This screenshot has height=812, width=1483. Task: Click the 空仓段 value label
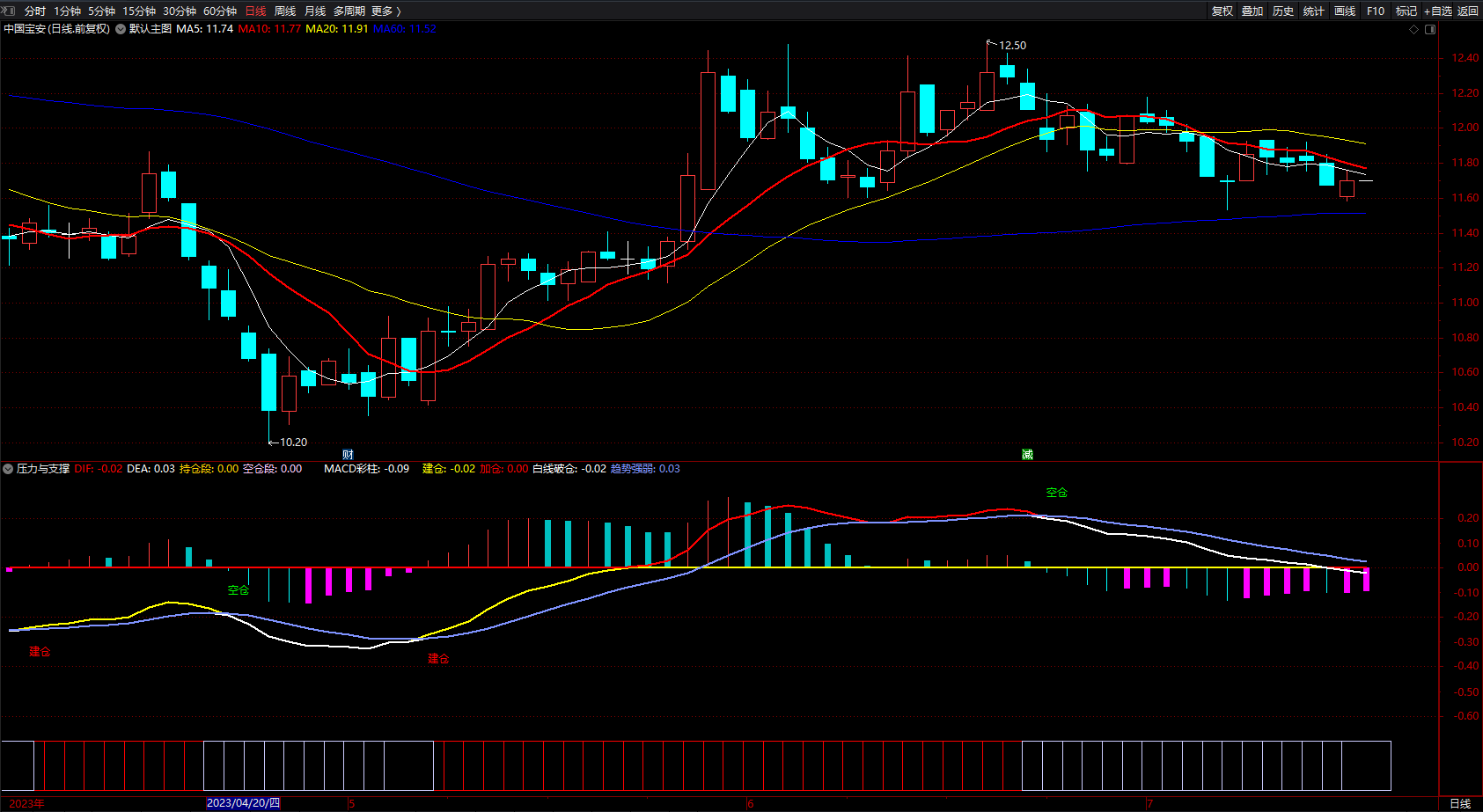(273, 469)
